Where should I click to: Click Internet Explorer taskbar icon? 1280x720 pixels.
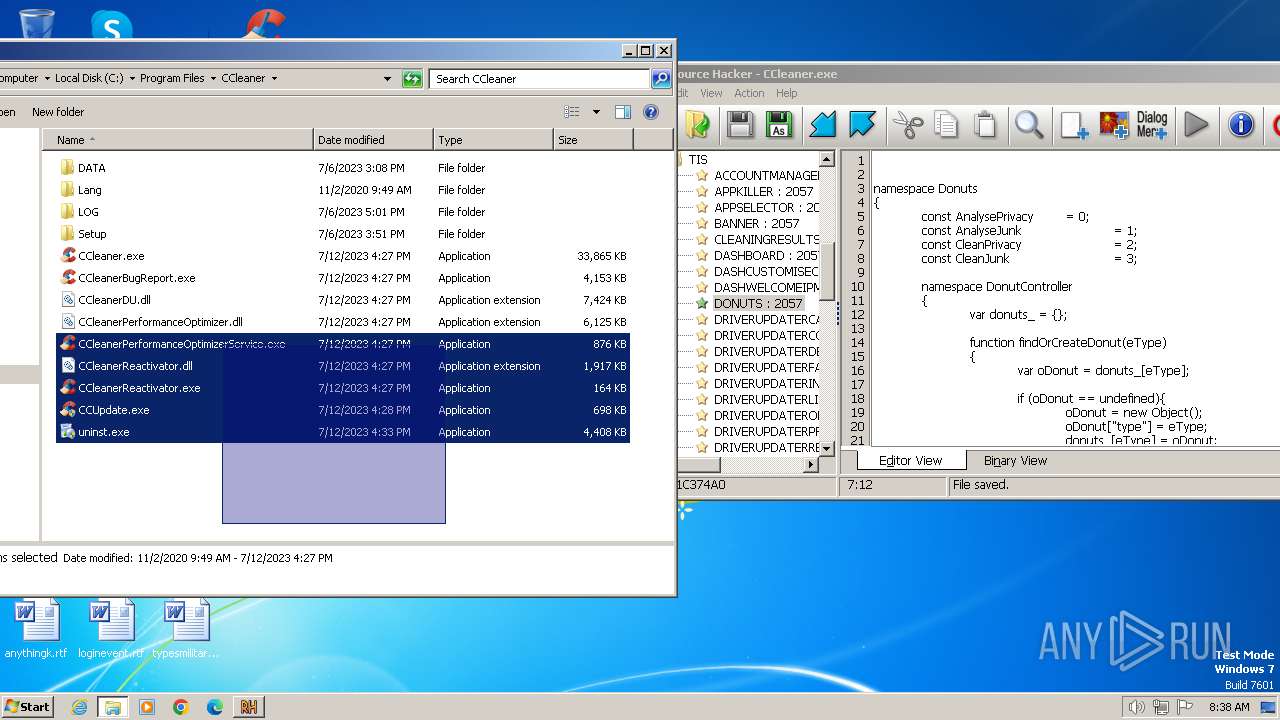pyautogui.click(x=79, y=706)
